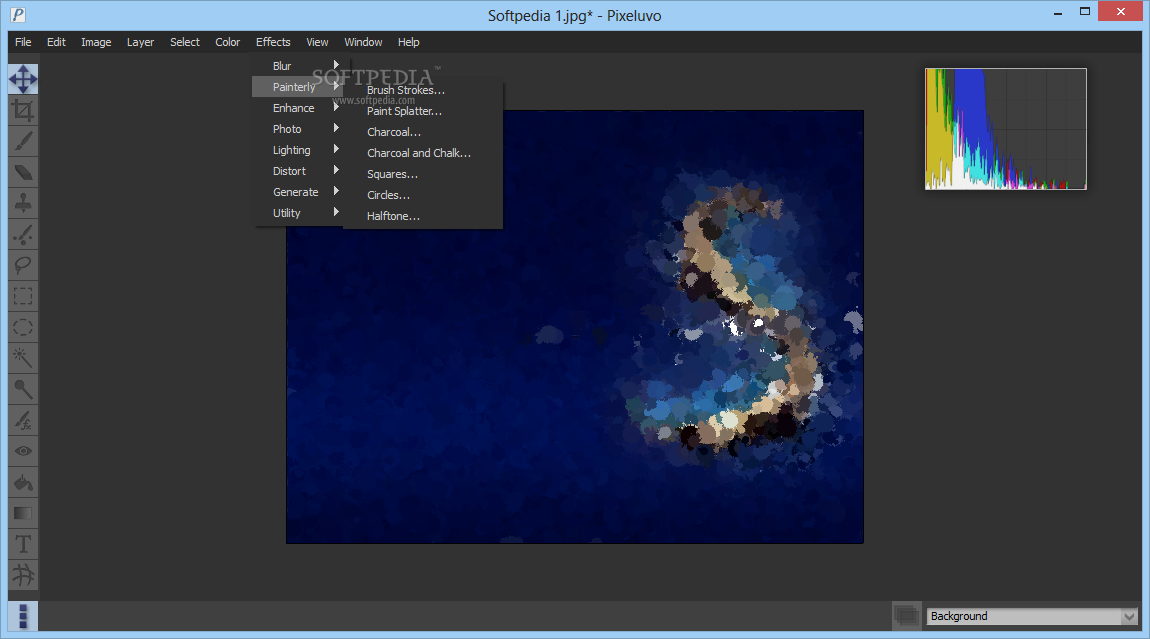
Task: Select the Crop tool
Action: coord(23,110)
